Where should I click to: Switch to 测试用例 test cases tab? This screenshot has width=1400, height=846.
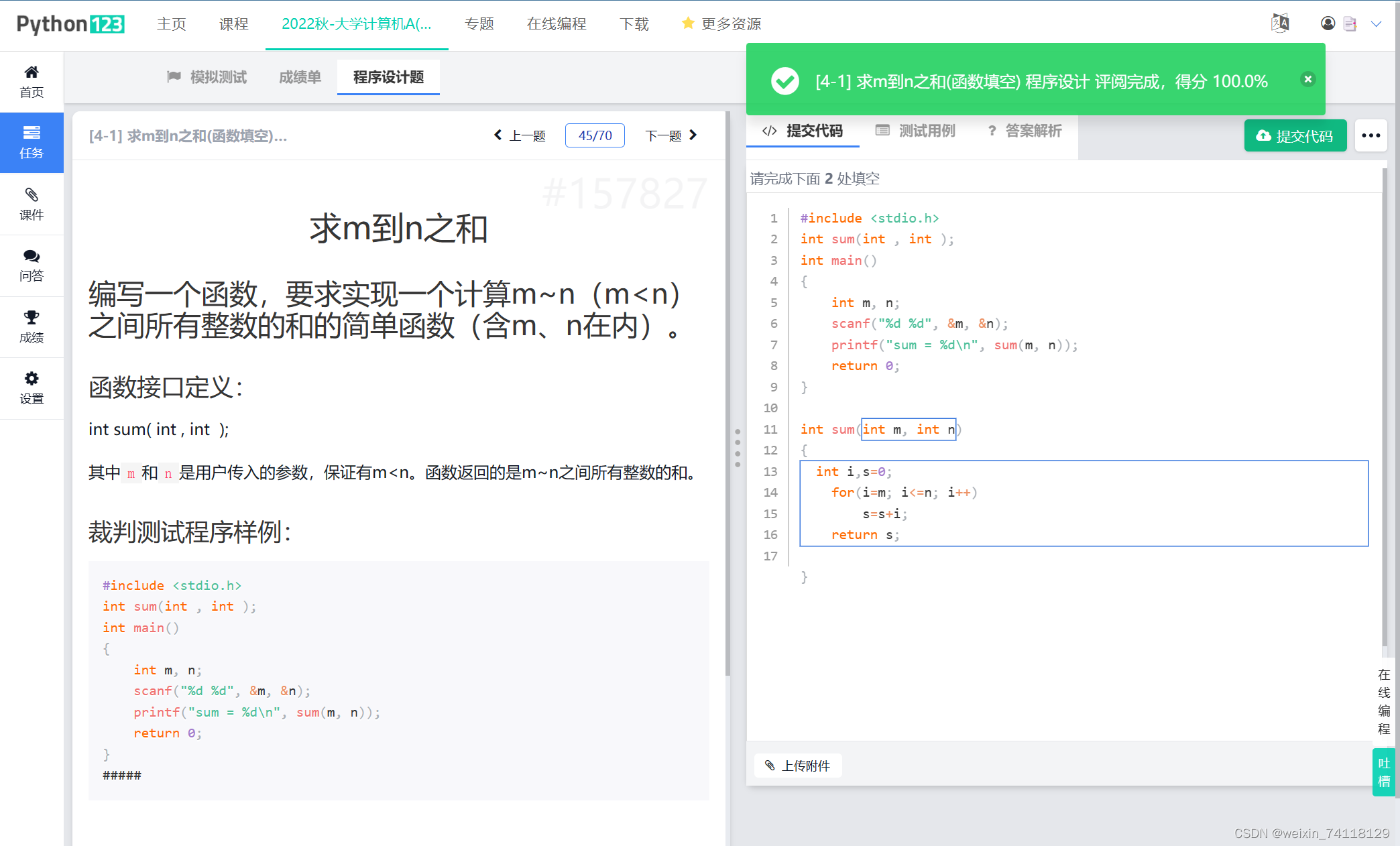[915, 131]
